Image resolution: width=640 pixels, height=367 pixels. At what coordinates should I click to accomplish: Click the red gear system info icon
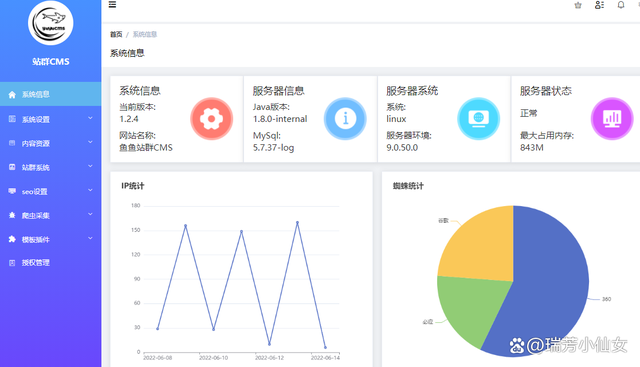[211, 119]
